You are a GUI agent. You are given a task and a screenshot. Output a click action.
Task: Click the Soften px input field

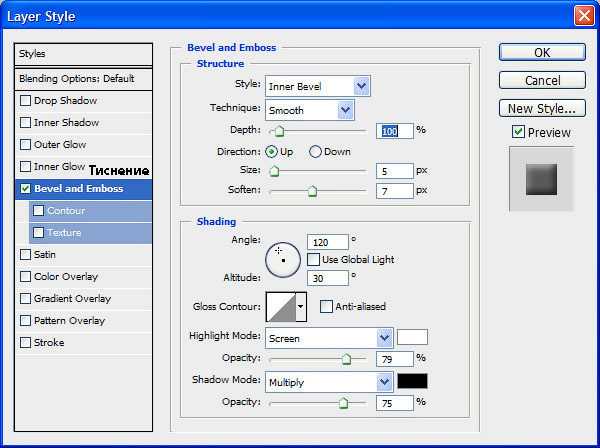[395, 191]
